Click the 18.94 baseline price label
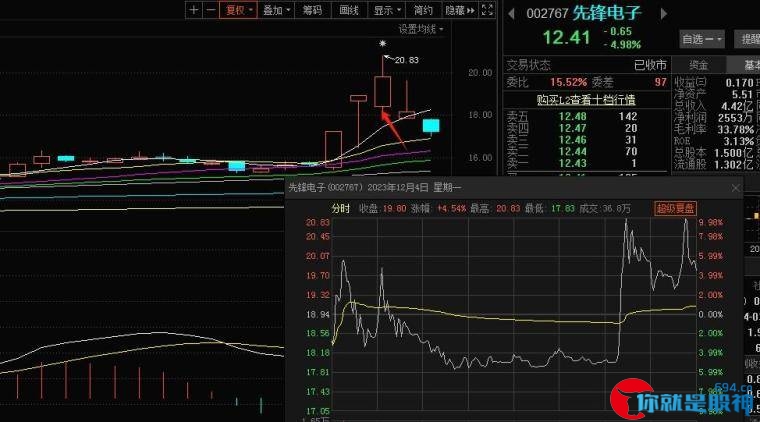 [x=317, y=314]
